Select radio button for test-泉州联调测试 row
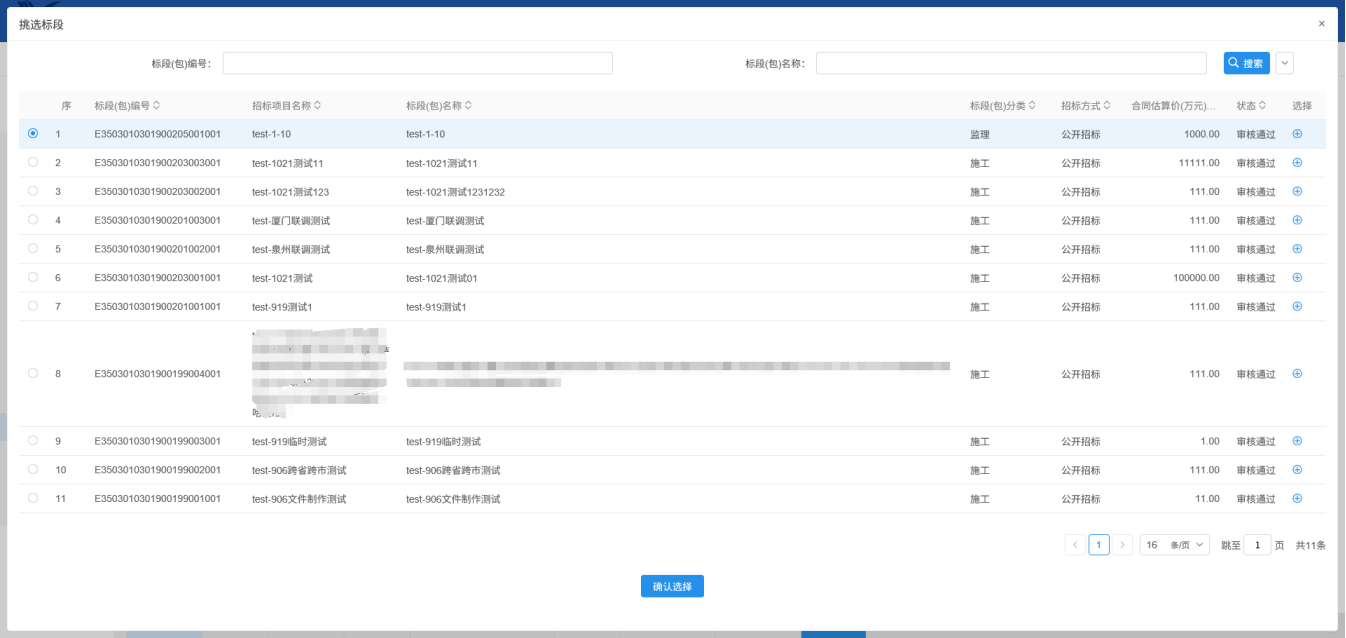Image resolution: width=1346 pixels, height=638 pixels. [x=33, y=248]
